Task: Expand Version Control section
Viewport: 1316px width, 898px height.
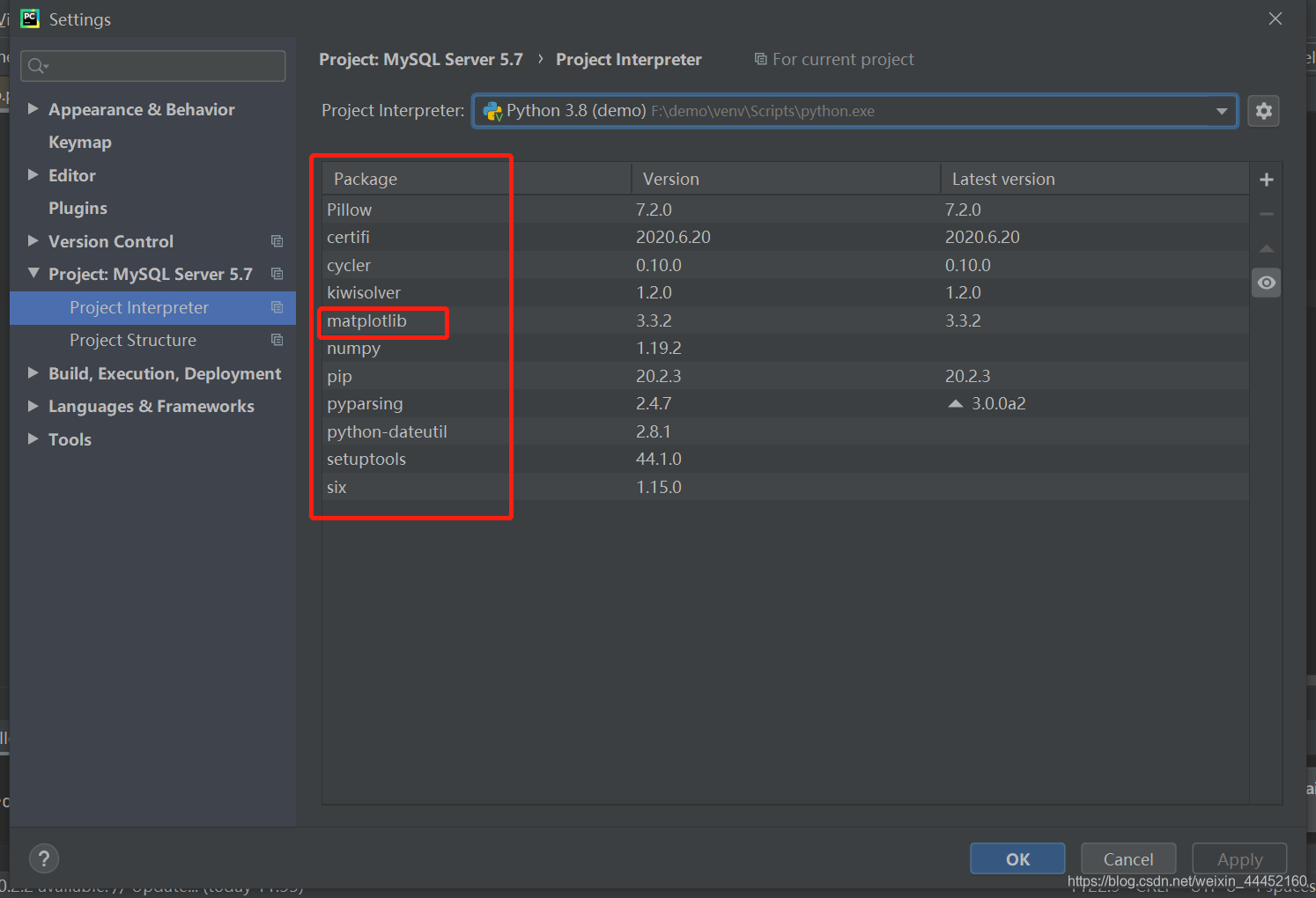Action: point(33,240)
